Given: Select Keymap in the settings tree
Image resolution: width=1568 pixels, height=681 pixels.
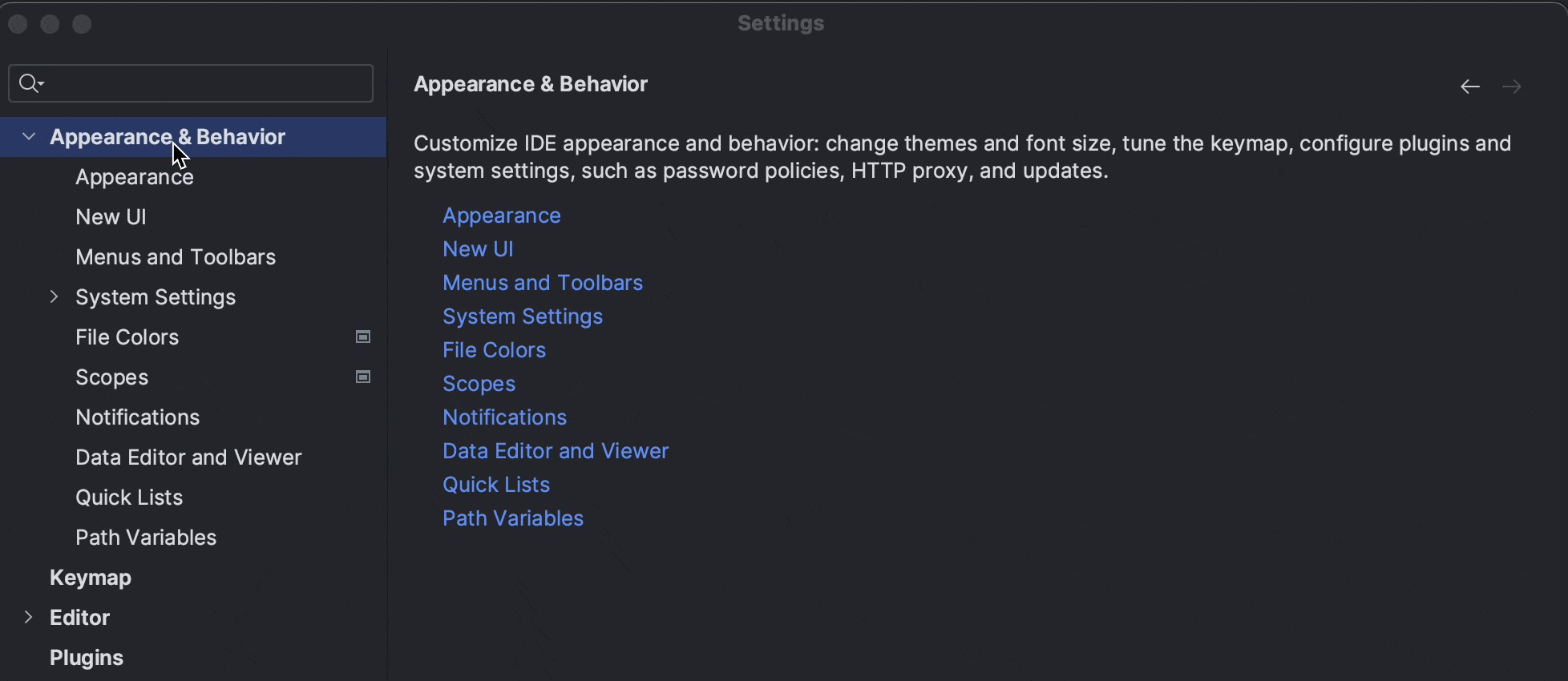Looking at the screenshot, I should [91, 578].
